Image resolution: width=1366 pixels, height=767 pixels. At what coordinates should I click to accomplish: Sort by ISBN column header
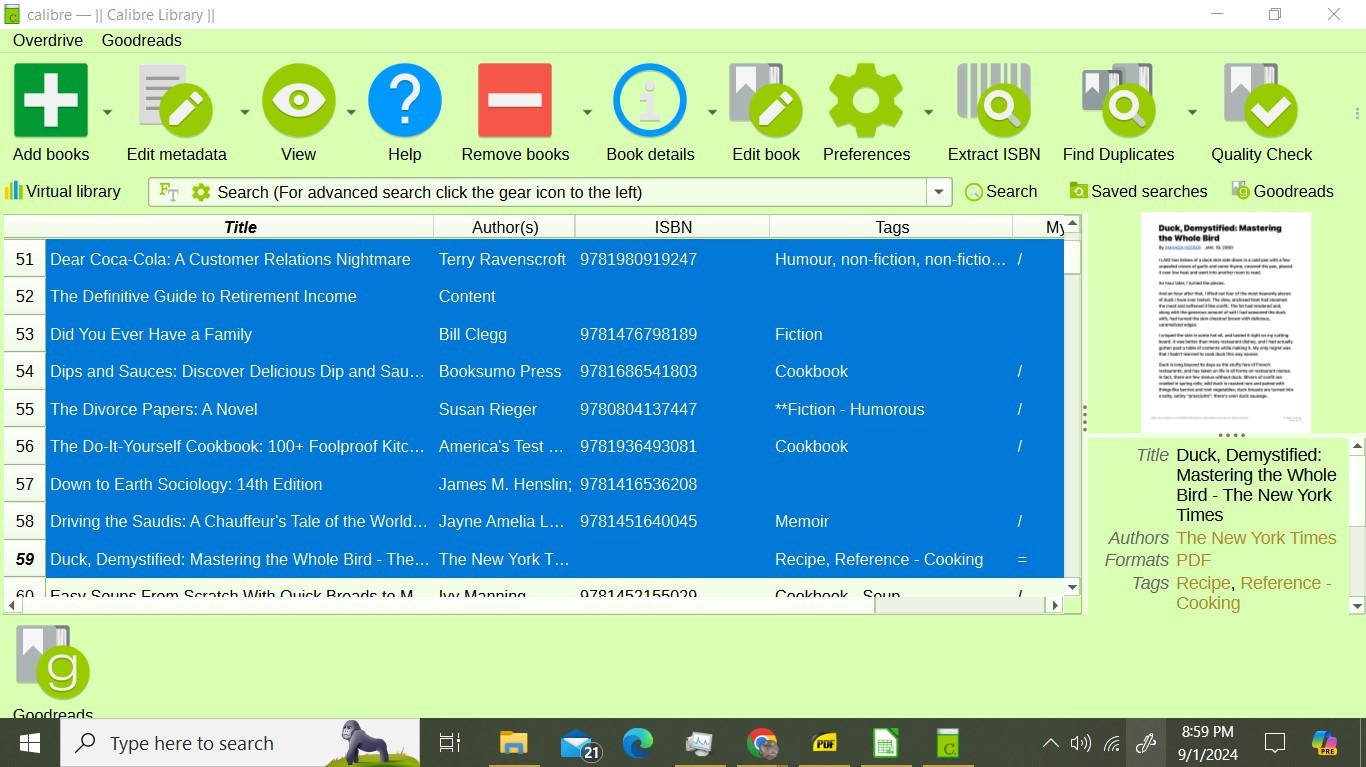(x=673, y=227)
